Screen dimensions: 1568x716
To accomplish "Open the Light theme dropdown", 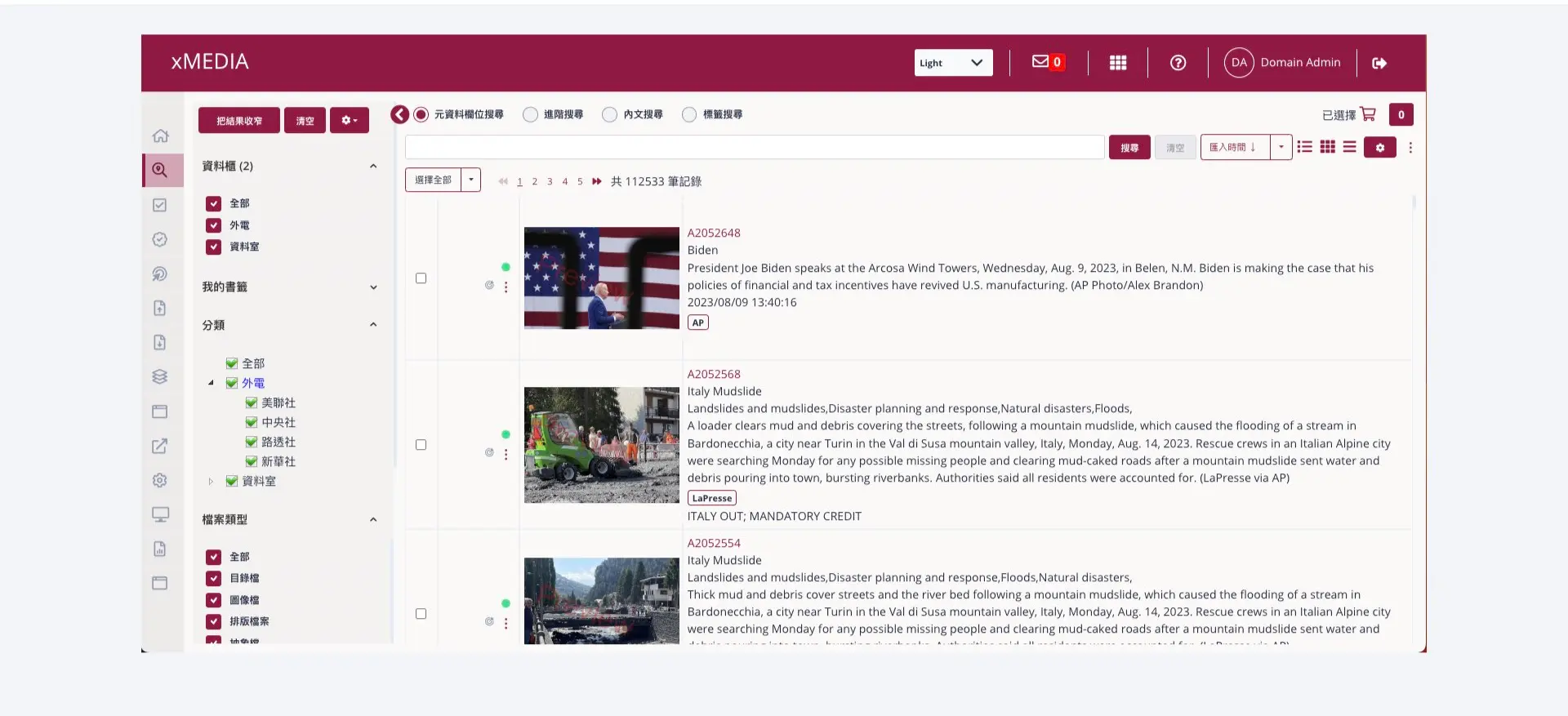I will coord(953,63).
